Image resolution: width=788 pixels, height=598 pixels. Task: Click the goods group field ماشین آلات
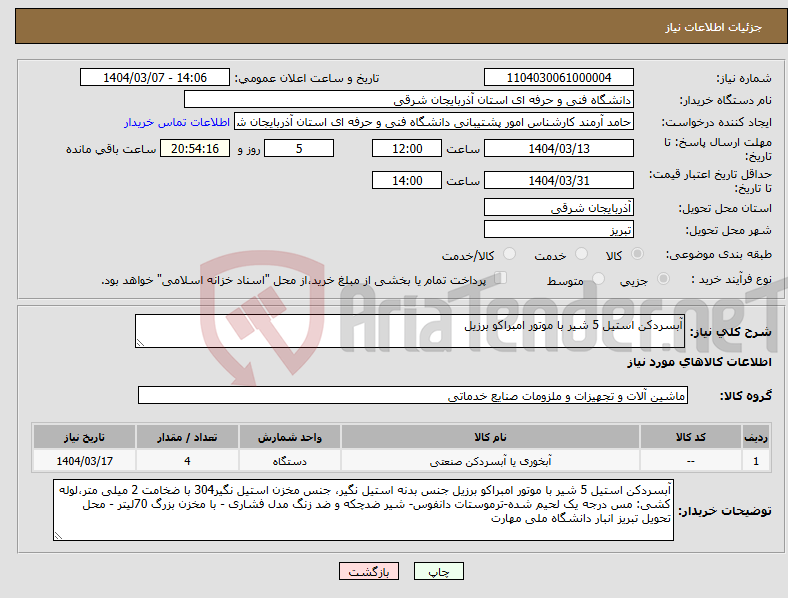[413, 395]
